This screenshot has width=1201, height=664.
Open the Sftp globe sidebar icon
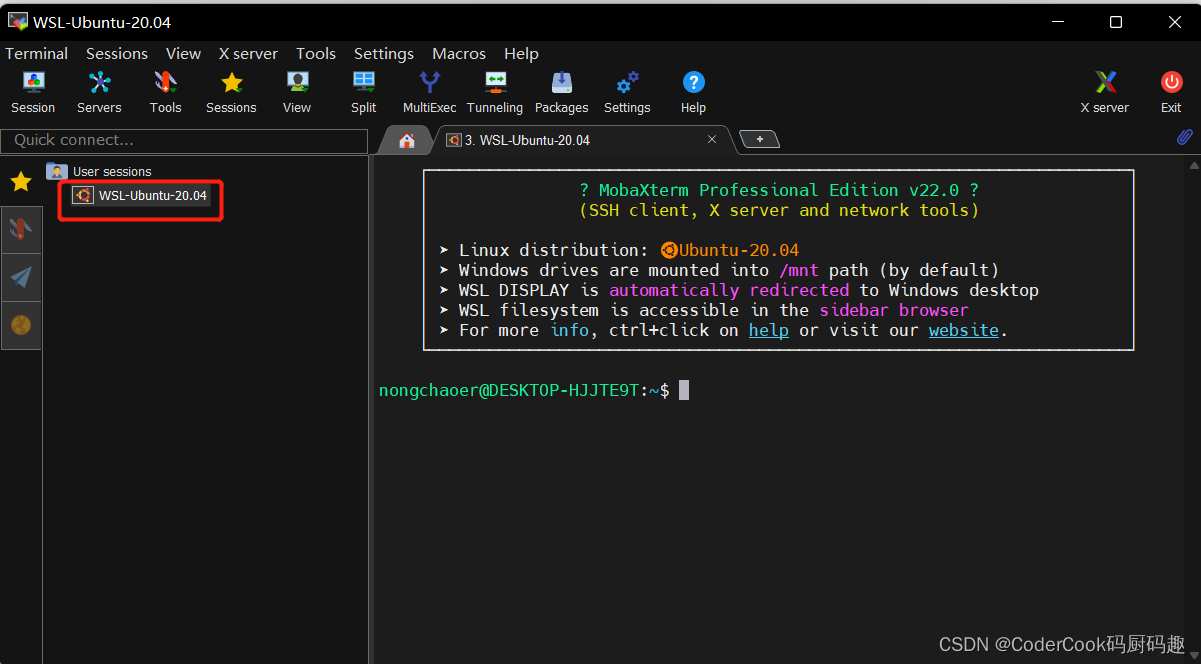click(x=21, y=325)
